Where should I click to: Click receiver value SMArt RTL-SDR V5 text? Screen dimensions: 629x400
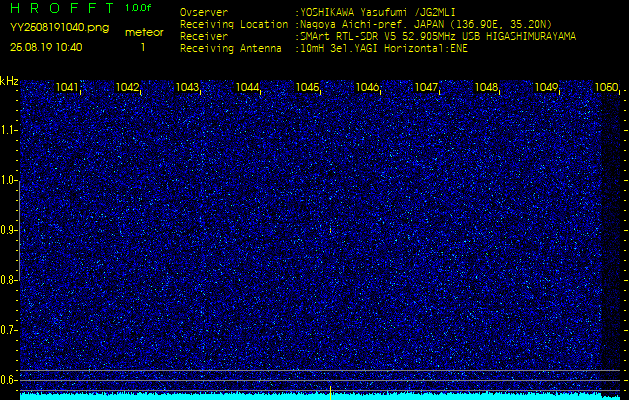point(436,37)
